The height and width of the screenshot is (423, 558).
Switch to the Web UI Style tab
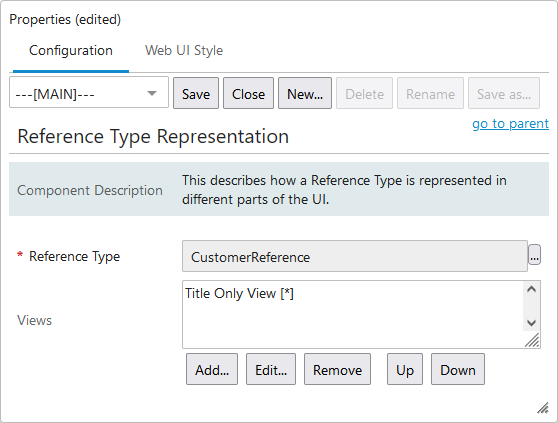(x=184, y=51)
